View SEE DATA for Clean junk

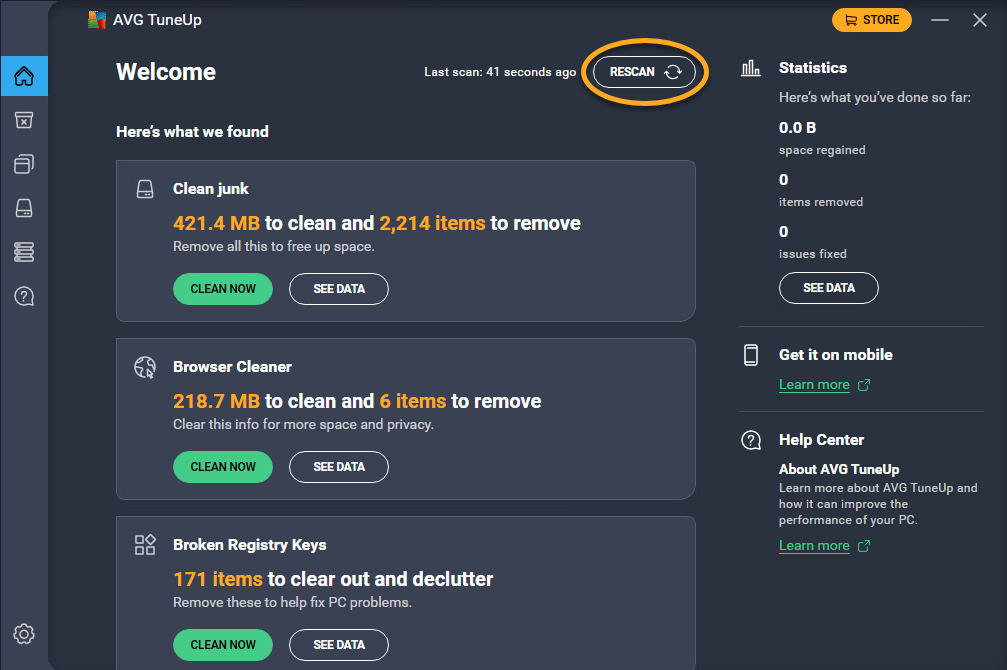(x=339, y=289)
